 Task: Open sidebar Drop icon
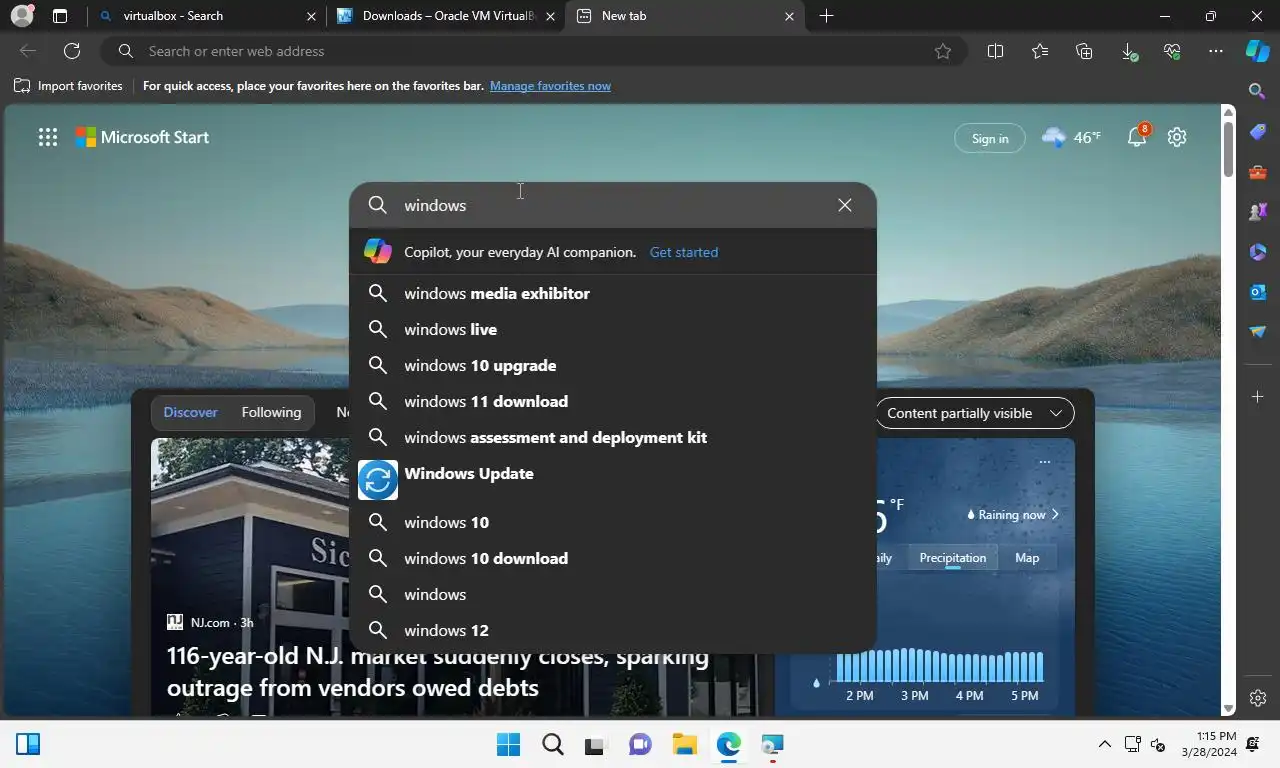coord(1258,332)
